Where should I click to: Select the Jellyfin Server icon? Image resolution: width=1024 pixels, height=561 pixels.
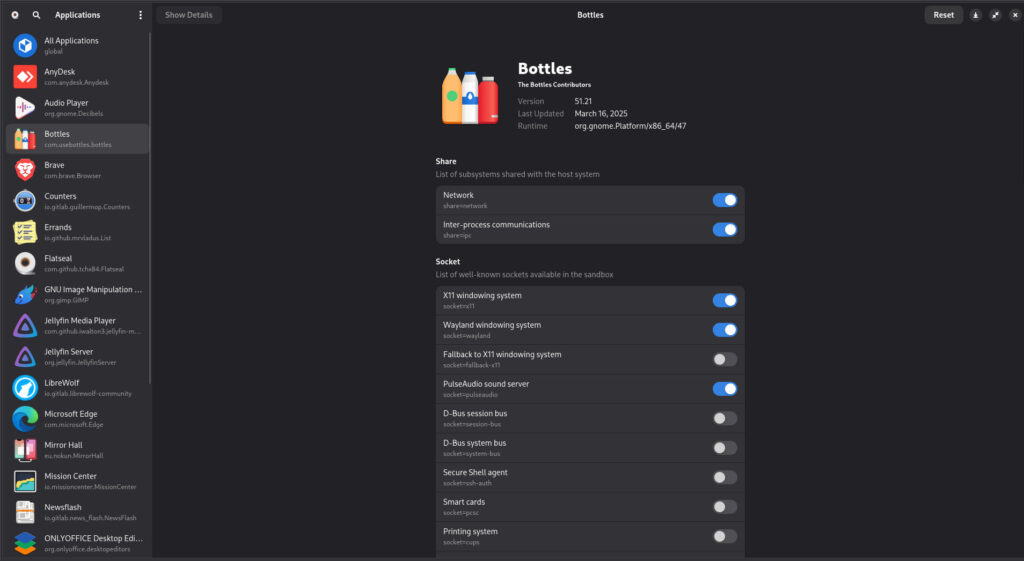[x=25, y=357]
